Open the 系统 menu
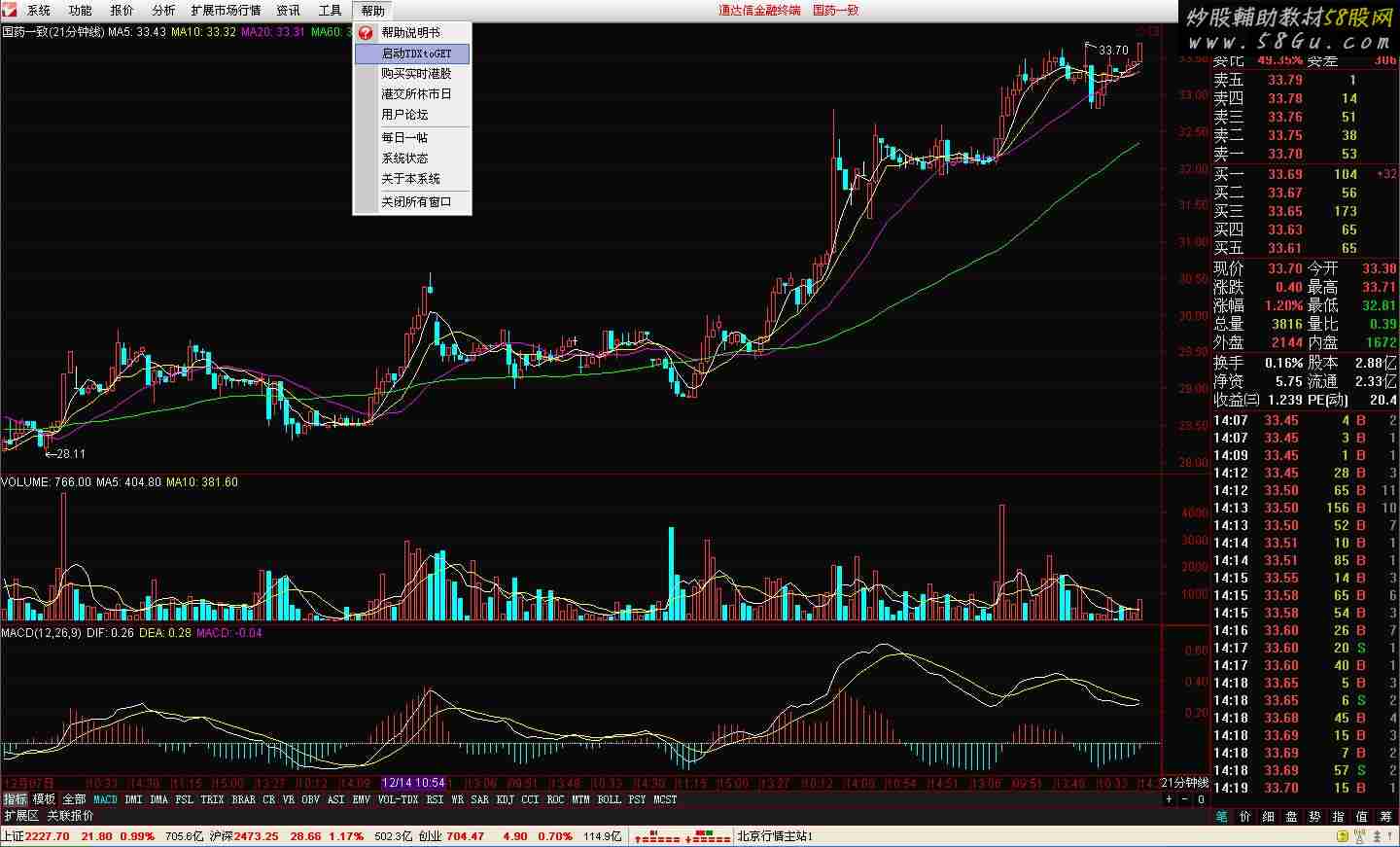1400x847 pixels. tap(38, 10)
